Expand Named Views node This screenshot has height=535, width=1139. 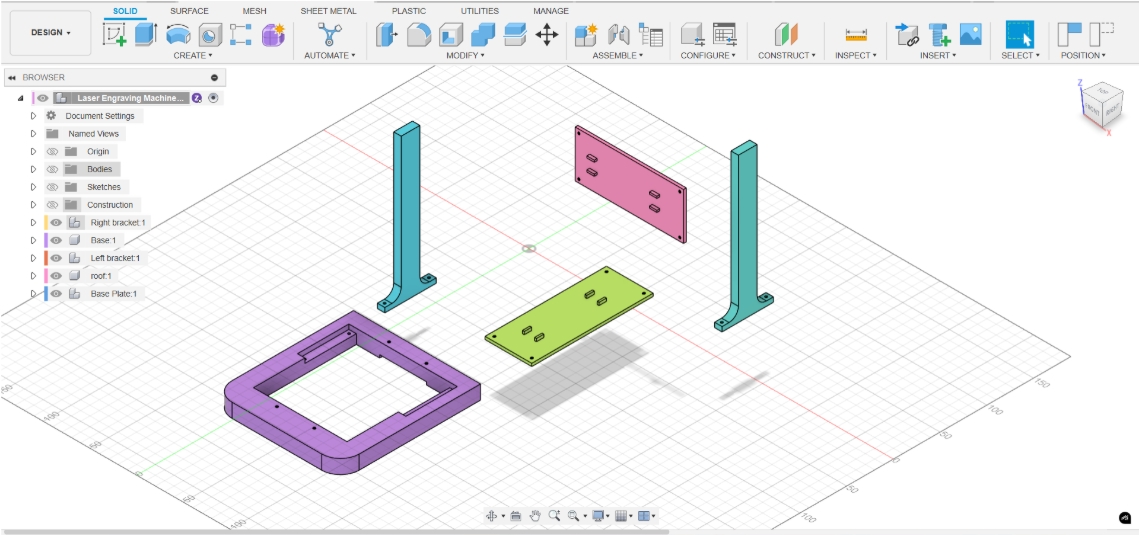coord(33,134)
